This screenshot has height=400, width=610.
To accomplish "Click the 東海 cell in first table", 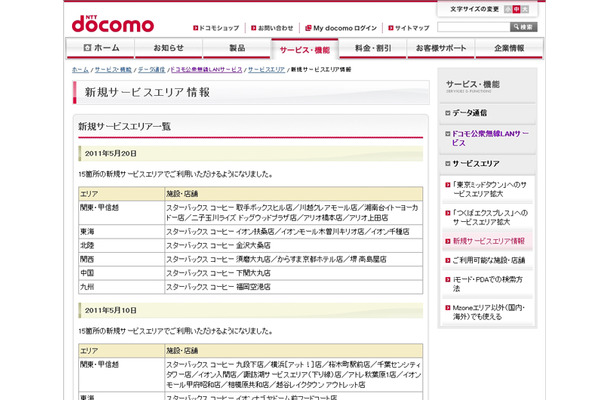I will [x=121, y=232].
